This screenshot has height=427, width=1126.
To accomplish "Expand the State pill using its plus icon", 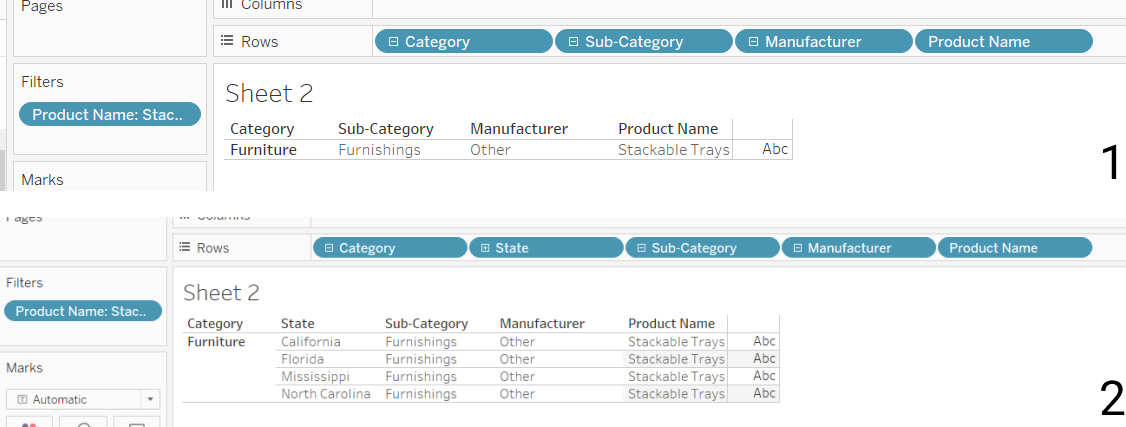I will click(484, 248).
